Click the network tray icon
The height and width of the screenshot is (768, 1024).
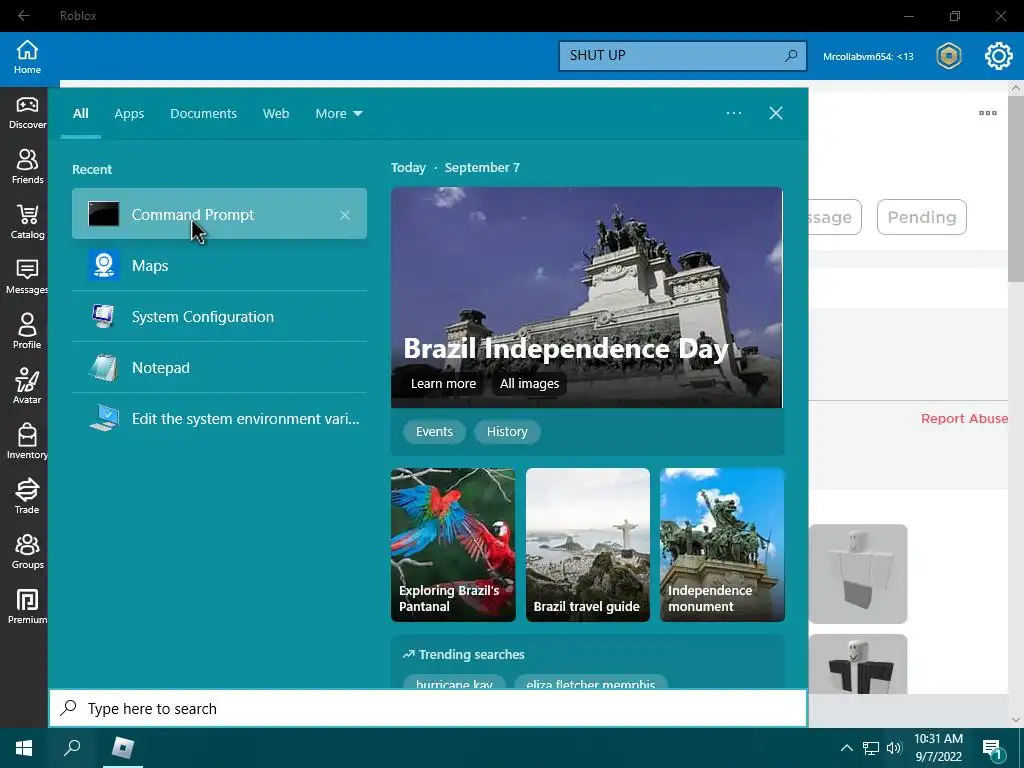[871, 748]
